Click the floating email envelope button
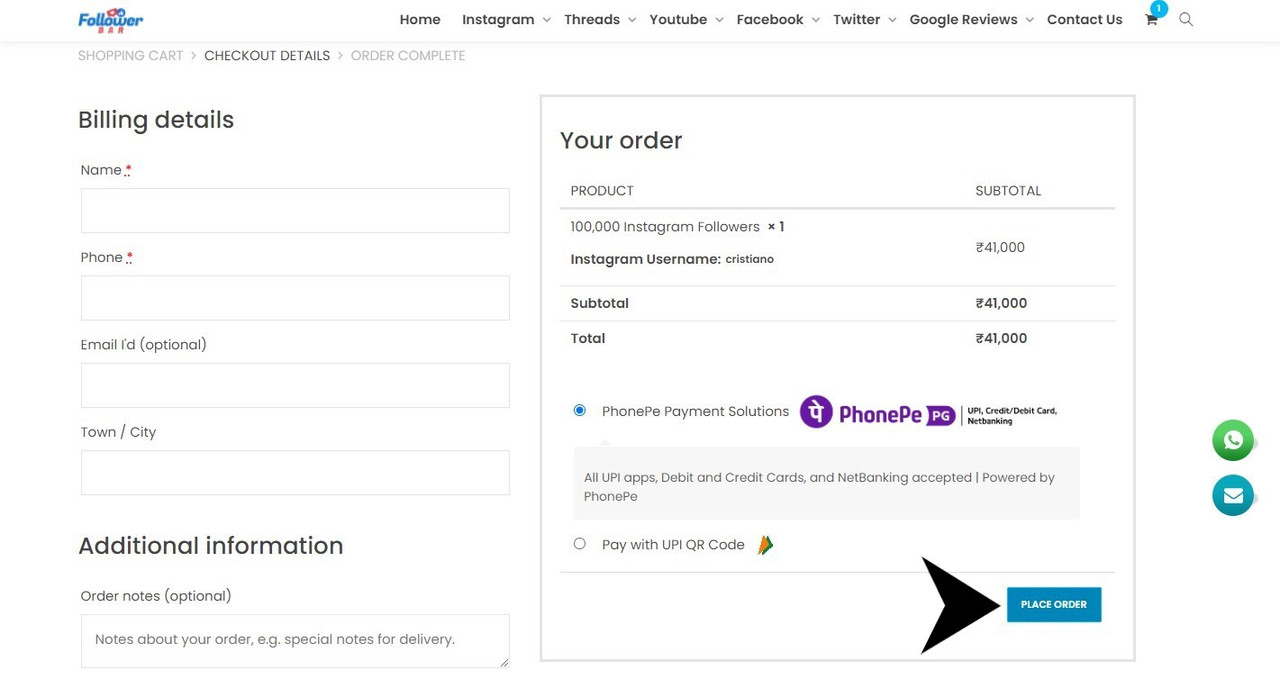The image size is (1280, 696). [1233, 495]
